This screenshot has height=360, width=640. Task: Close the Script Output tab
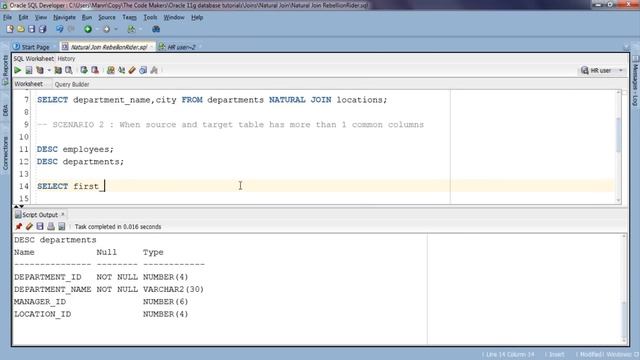click(63, 214)
